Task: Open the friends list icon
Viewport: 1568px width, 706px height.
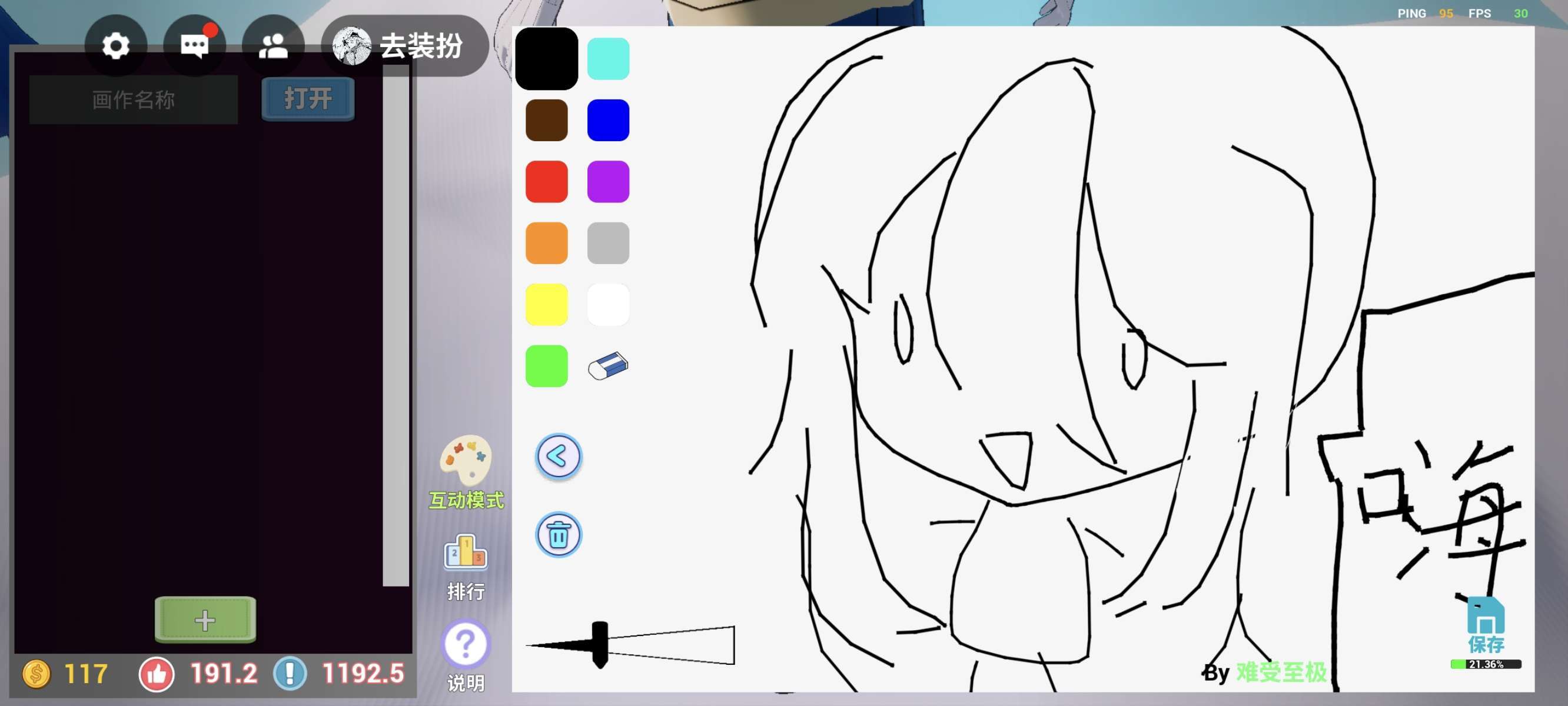Action: 273,46
